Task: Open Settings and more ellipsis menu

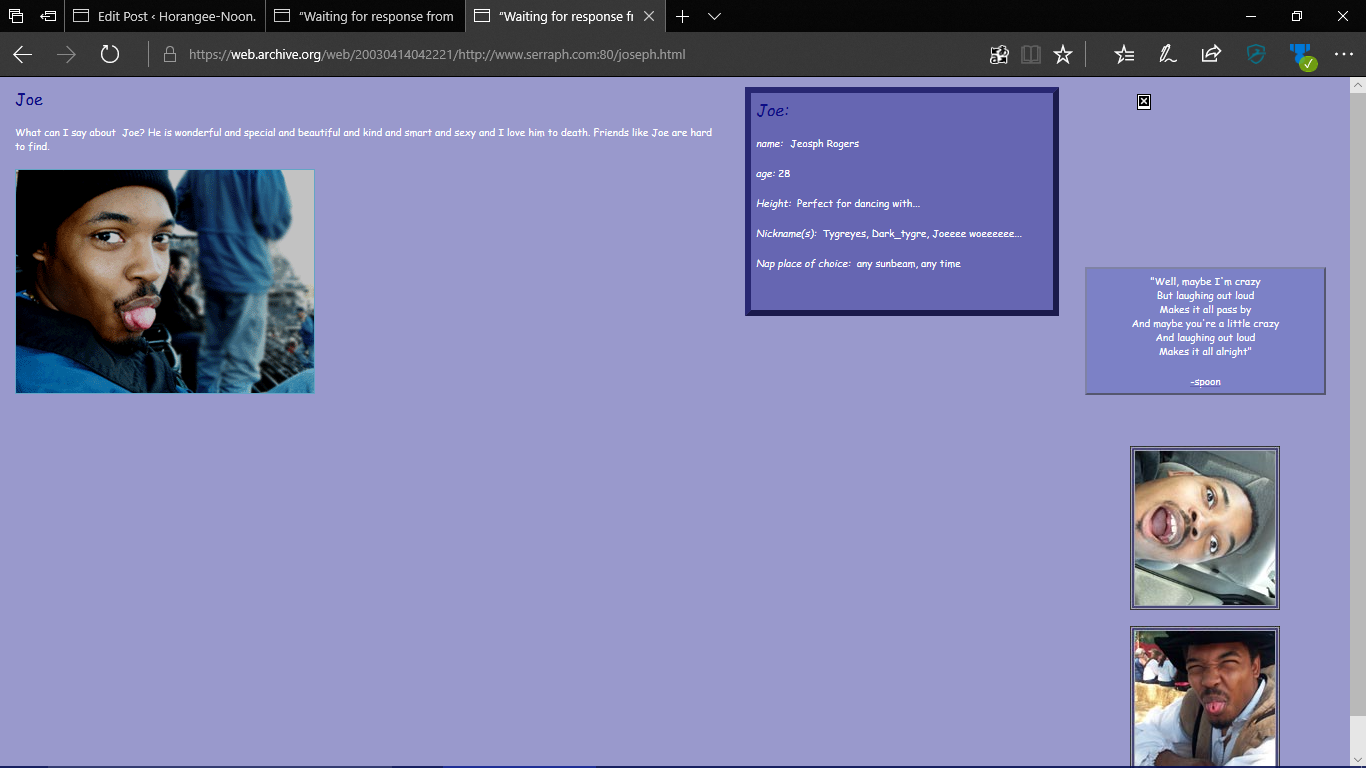Action: tap(1343, 55)
